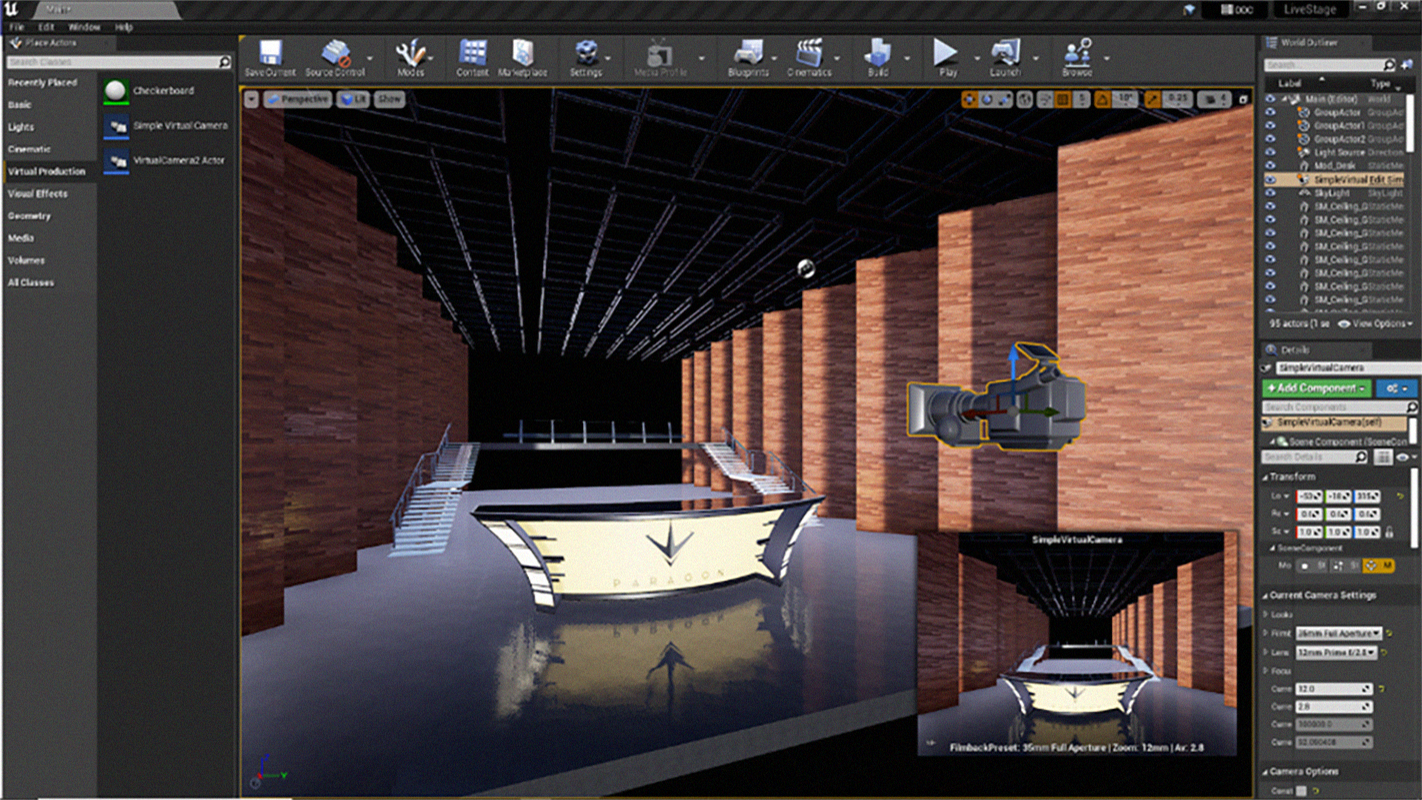Toggle the scale lock icon in Transform

click(x=1388, y=532)
